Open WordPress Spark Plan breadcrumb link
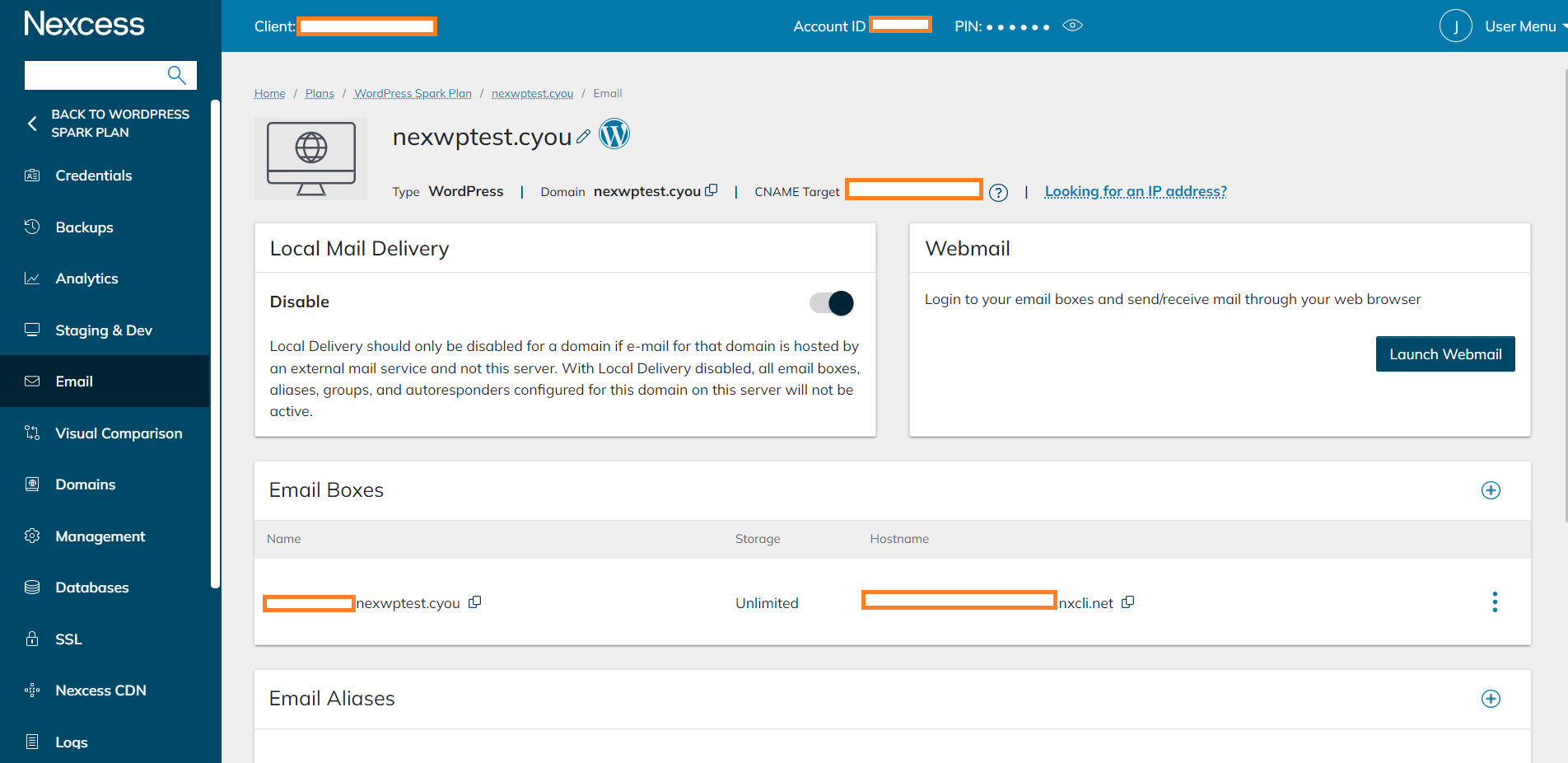Screen dimensions: 1568x763 pyautogui.click(x=413, y=94)
